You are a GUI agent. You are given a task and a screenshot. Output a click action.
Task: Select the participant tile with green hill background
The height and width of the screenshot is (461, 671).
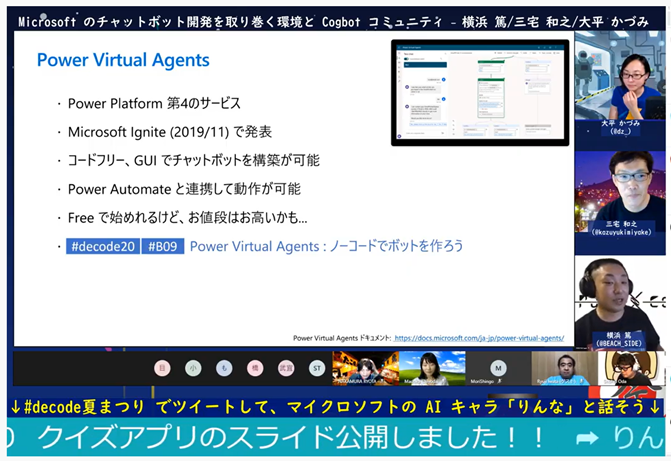432,369
